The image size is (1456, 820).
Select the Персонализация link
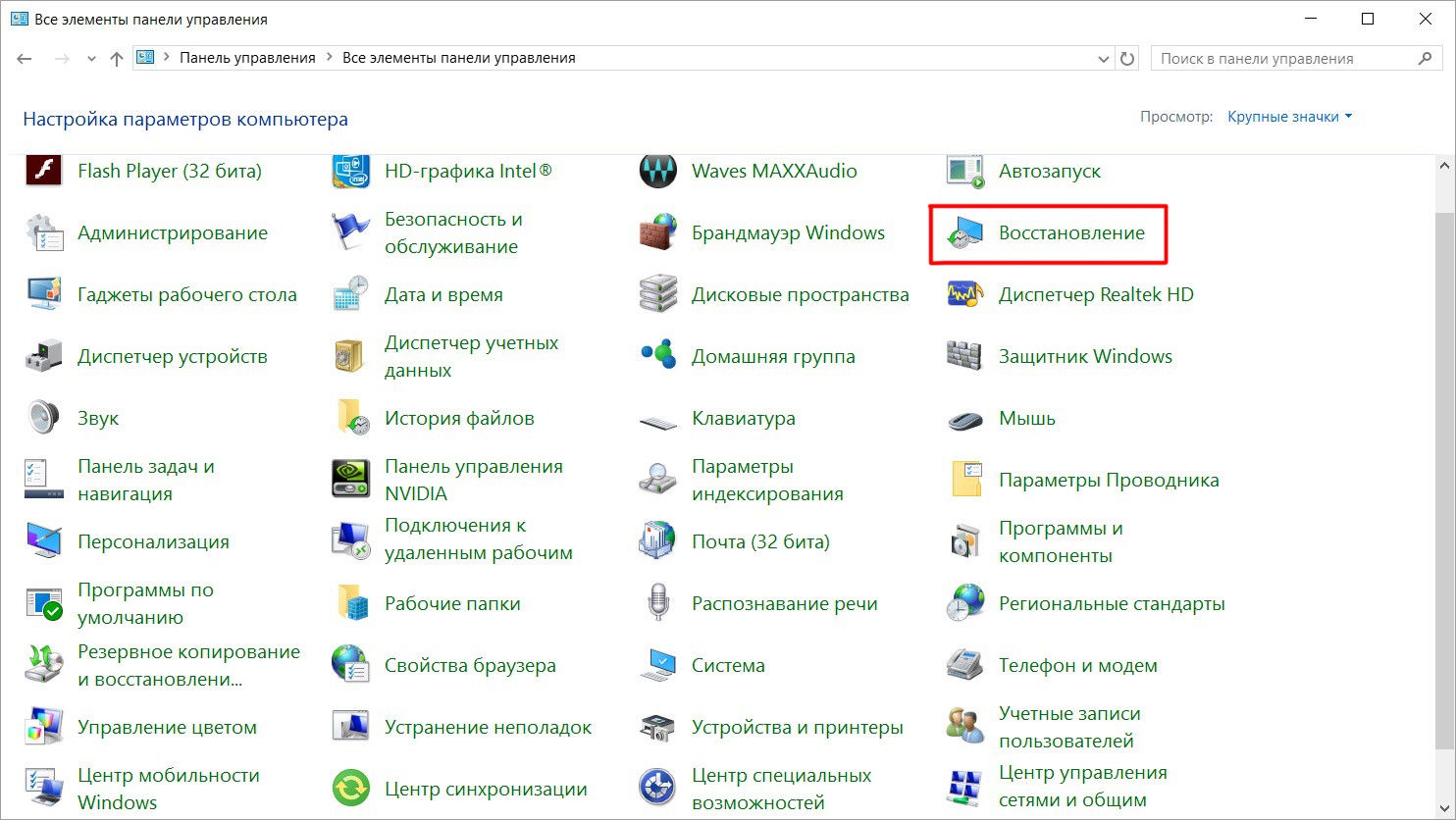(x=153, y=542)
